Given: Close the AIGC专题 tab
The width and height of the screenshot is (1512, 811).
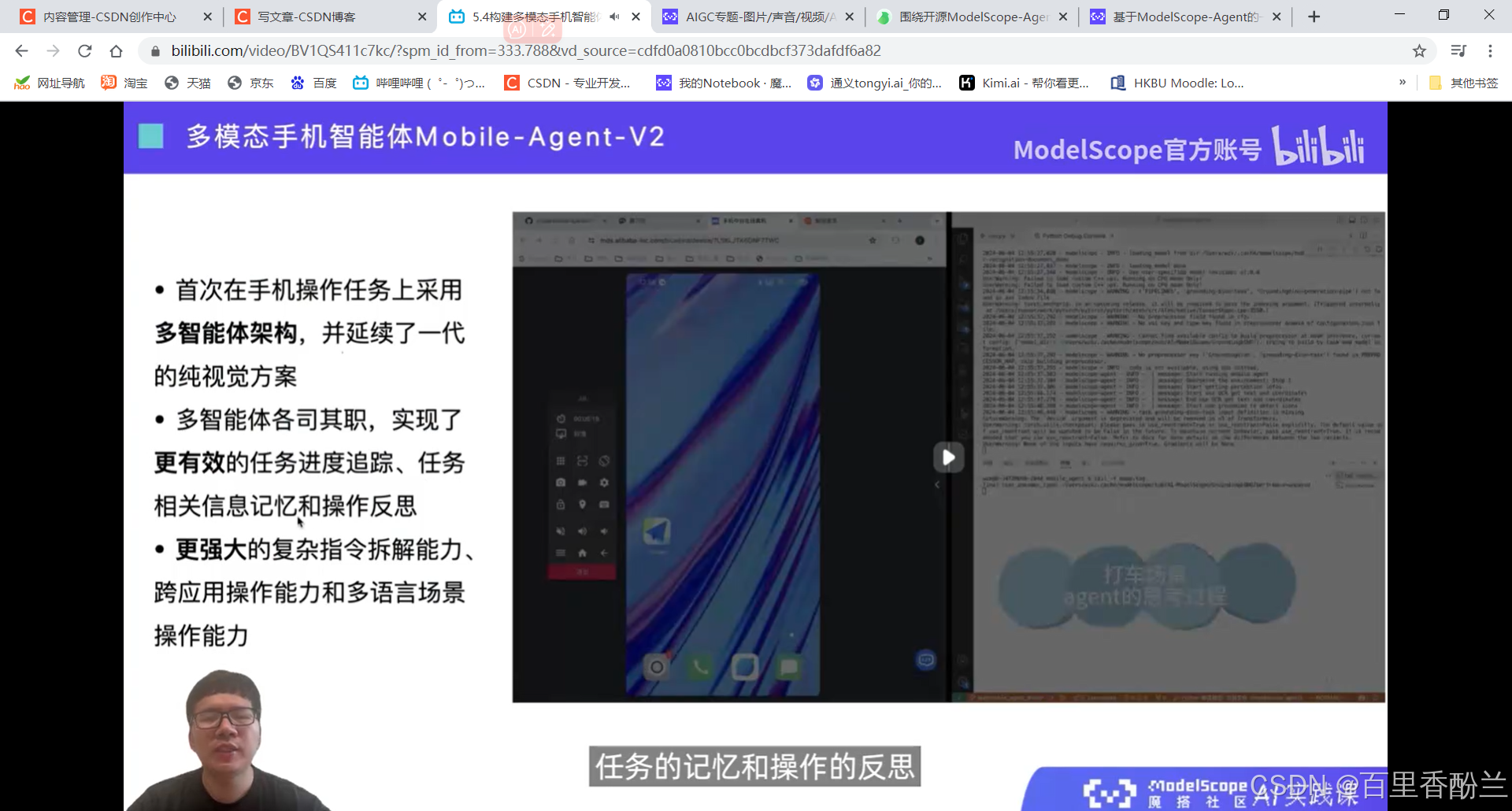Looking at the screenshot, I should 850,17.
